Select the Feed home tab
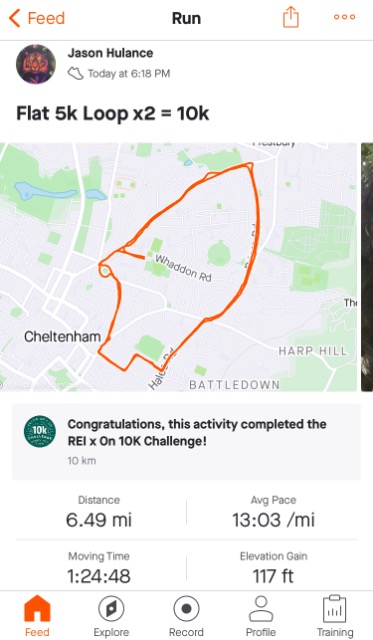Viewport: 373px width, 640px height. (37, 616)
